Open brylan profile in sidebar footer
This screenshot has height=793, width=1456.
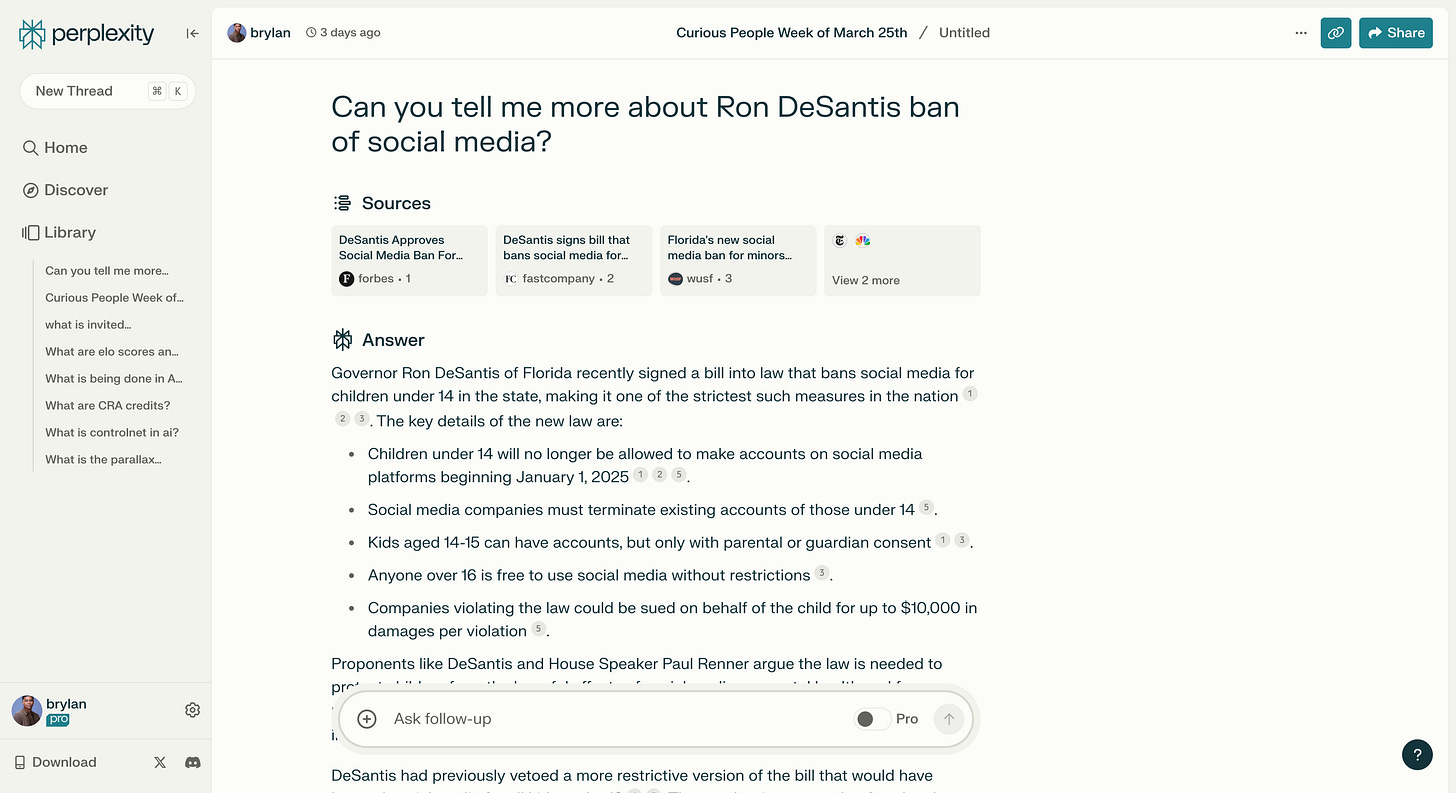(x=50, y=710)
